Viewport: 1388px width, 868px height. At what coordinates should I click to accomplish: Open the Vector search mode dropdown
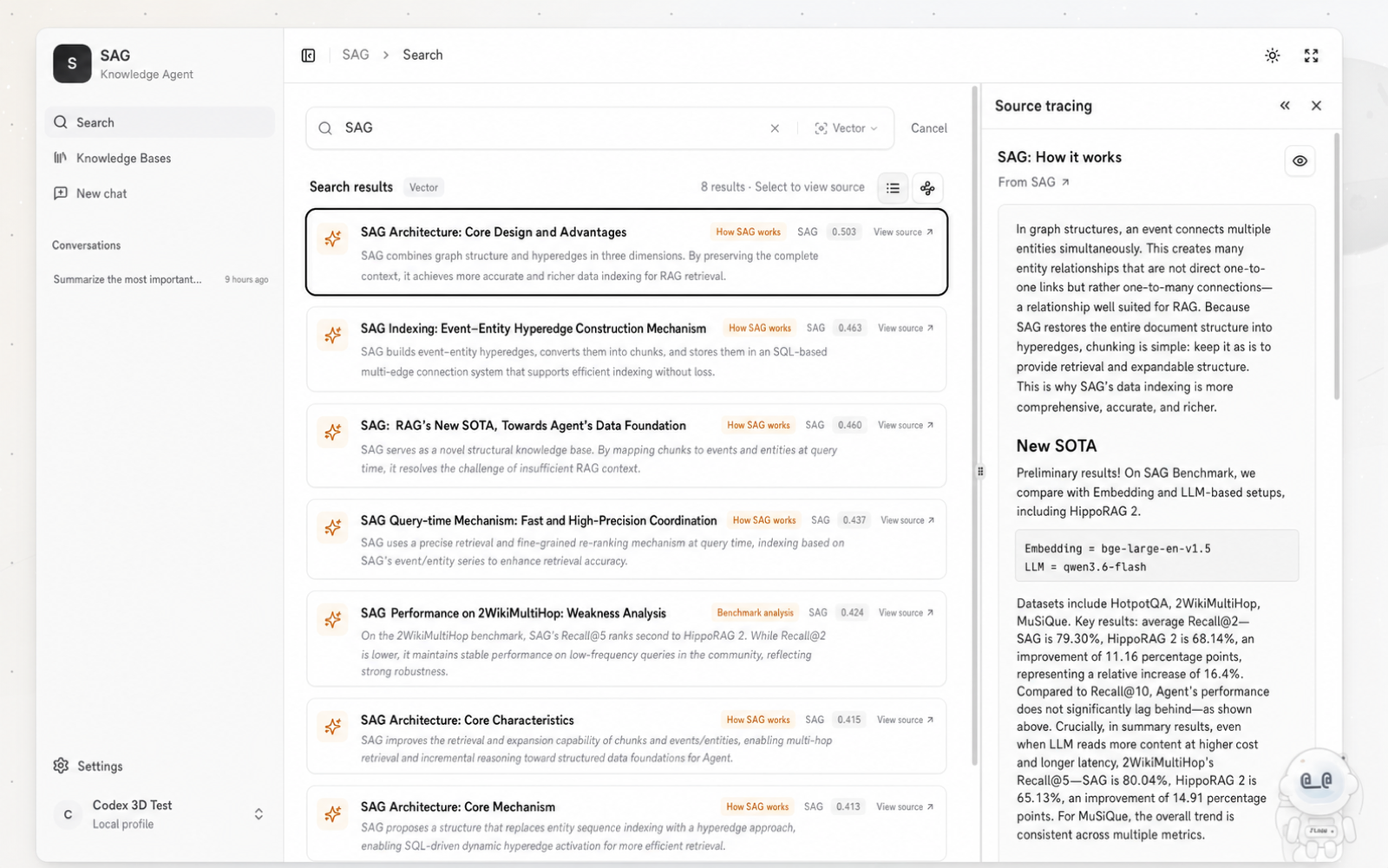(845, 128)
